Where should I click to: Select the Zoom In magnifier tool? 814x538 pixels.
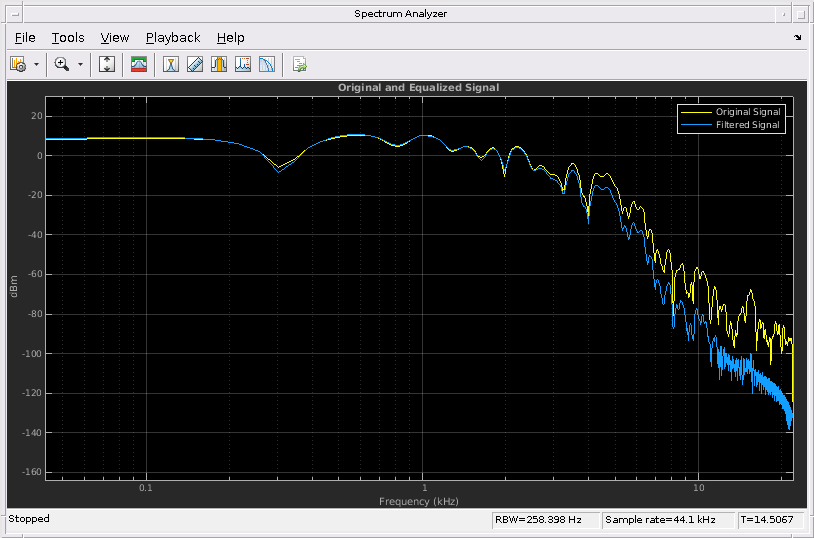point(62,64)
